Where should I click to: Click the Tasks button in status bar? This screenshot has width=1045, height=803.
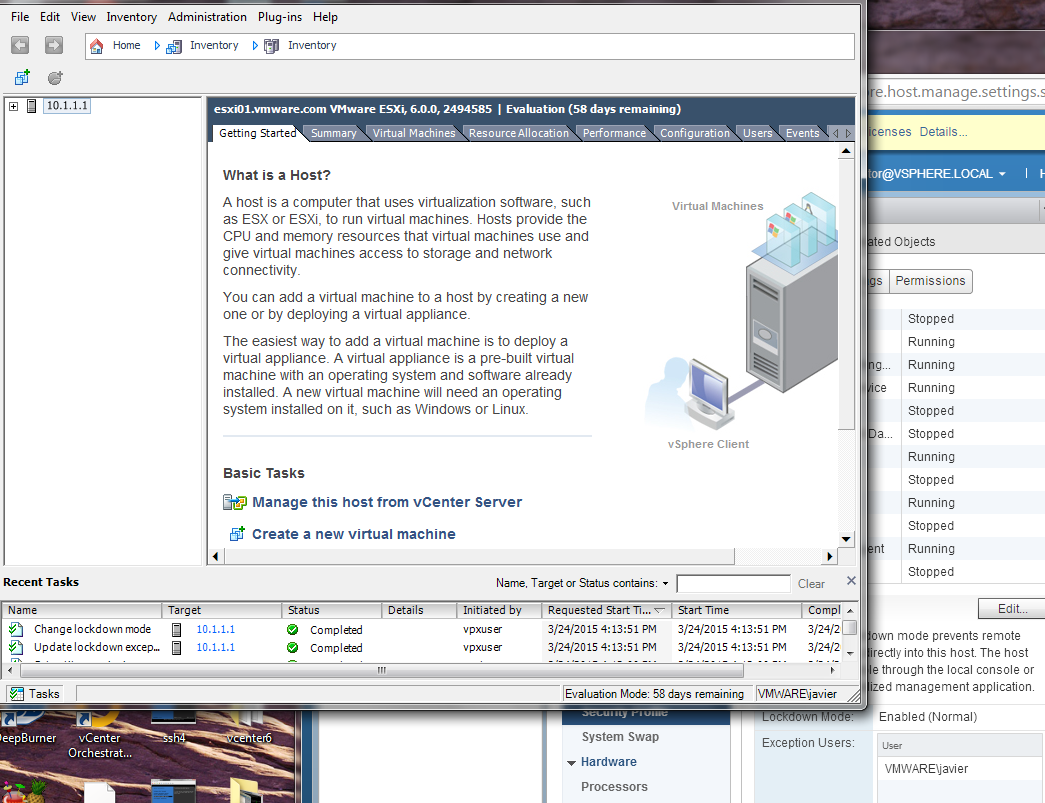click(35, 694)
